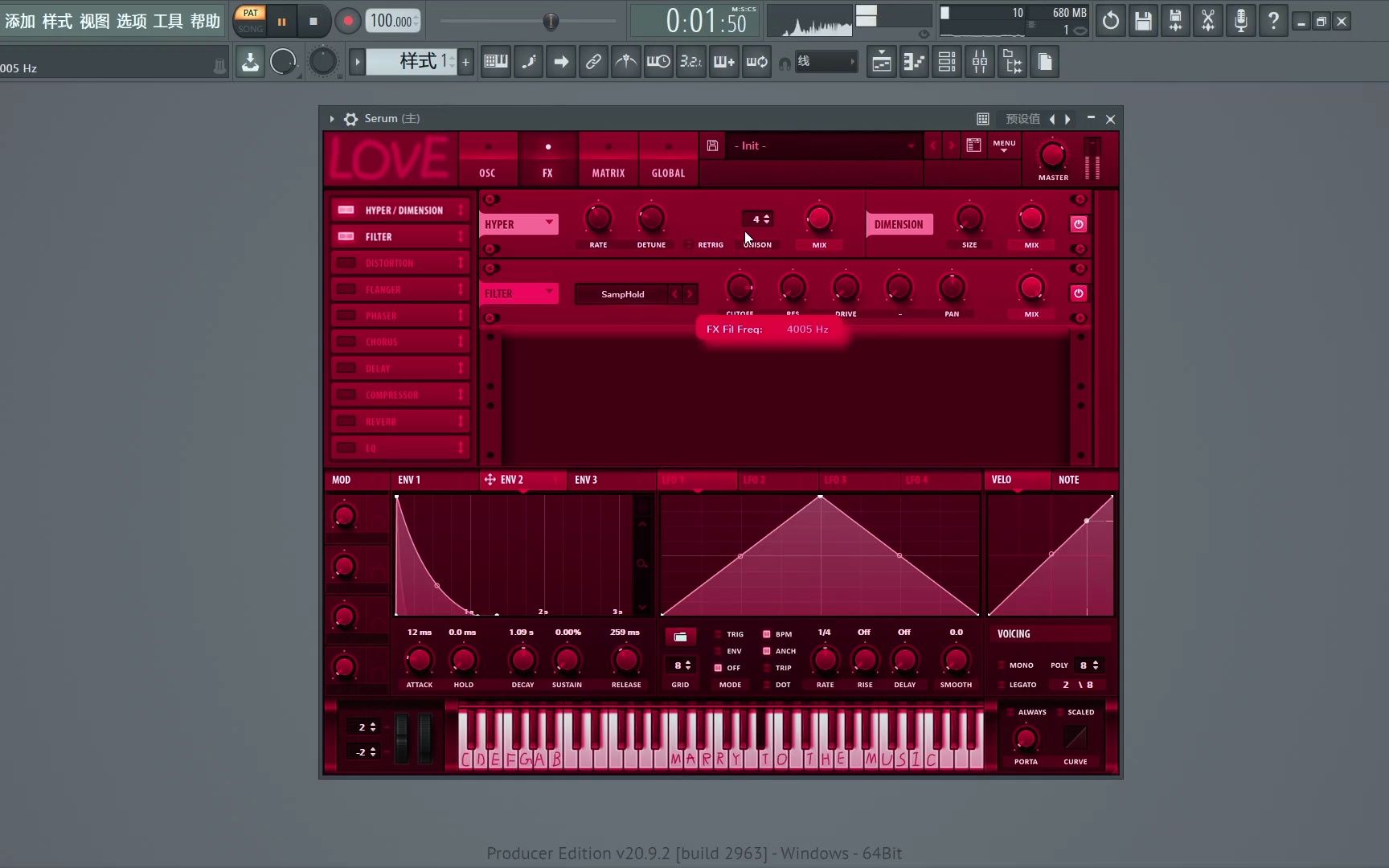Viewport: 1389px width, 868px height.
Task: Open the Init preset name dropdown
Action: coord(824,145)
